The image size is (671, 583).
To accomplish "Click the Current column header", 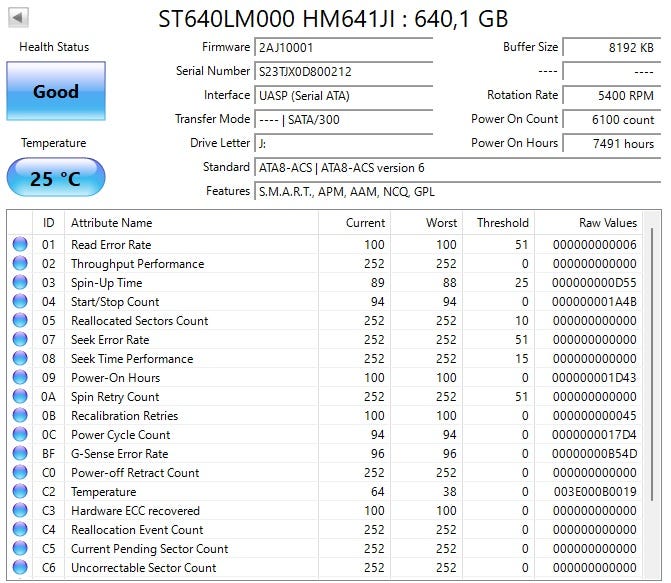I will (365, 223).
